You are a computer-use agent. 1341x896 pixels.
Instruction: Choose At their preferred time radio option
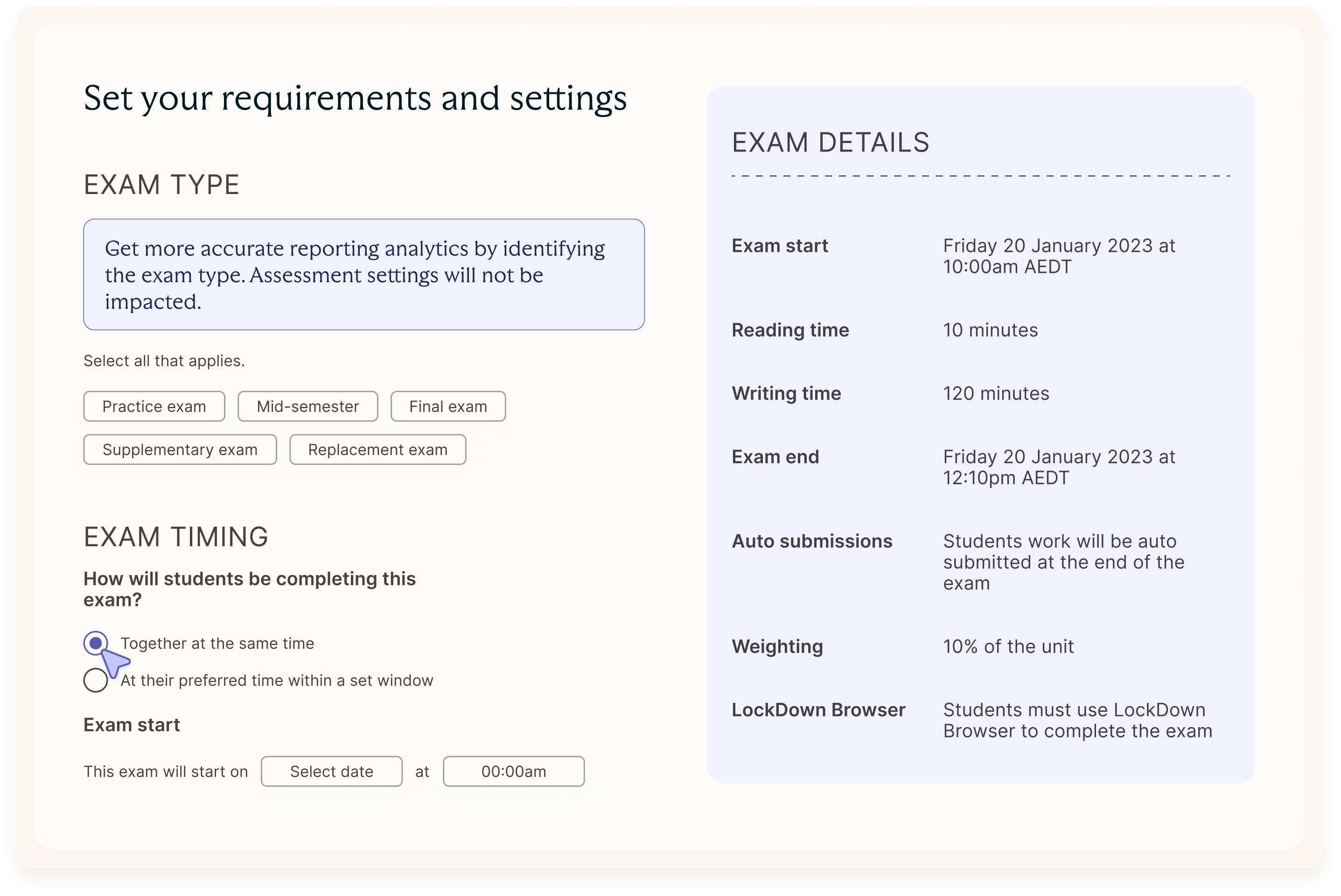point(96,681)
